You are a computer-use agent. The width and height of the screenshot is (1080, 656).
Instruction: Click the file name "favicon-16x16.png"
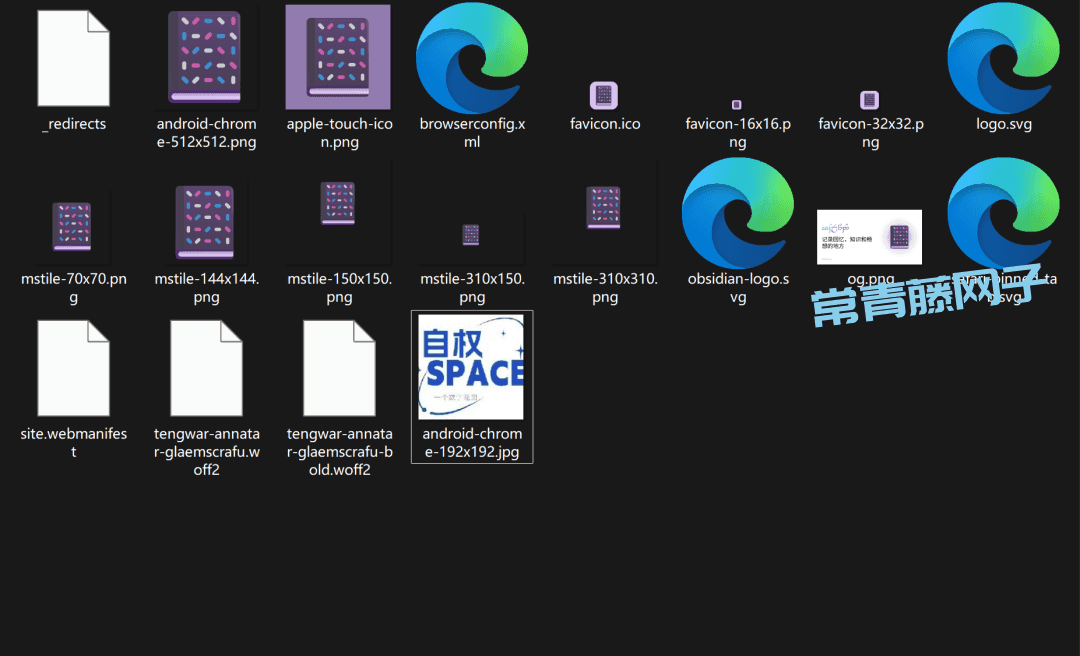click(738, 133)
